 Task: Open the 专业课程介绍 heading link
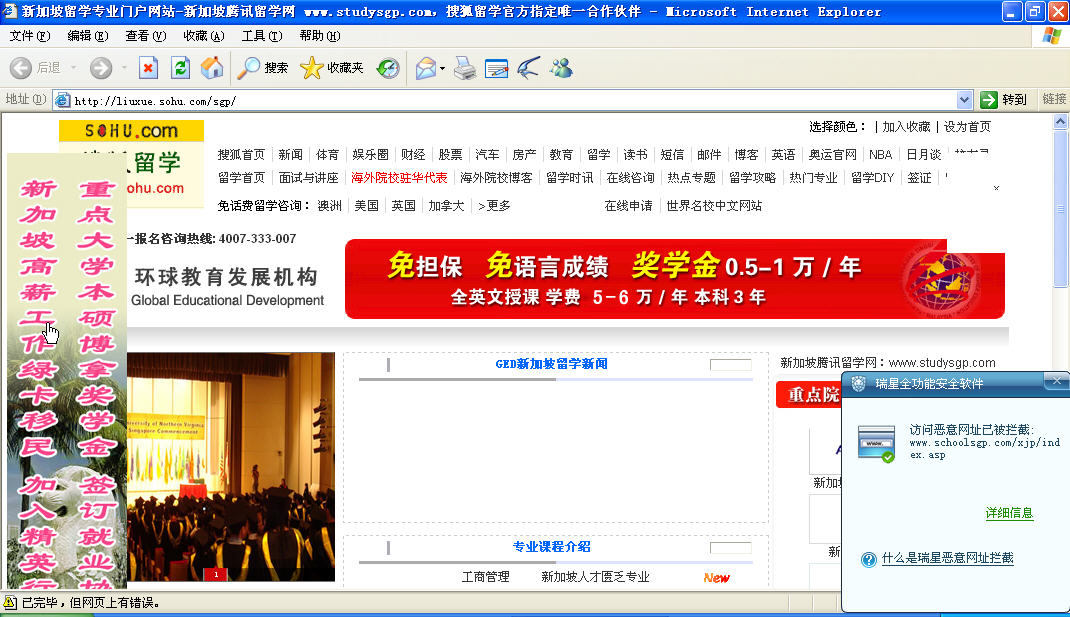coord(551,547)
